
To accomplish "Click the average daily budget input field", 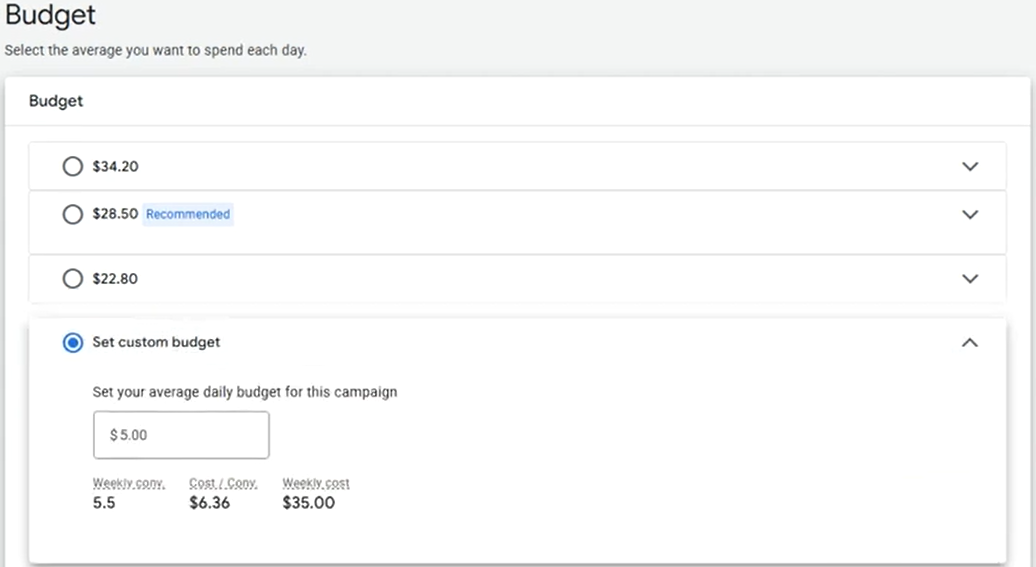I will point(181,435).
